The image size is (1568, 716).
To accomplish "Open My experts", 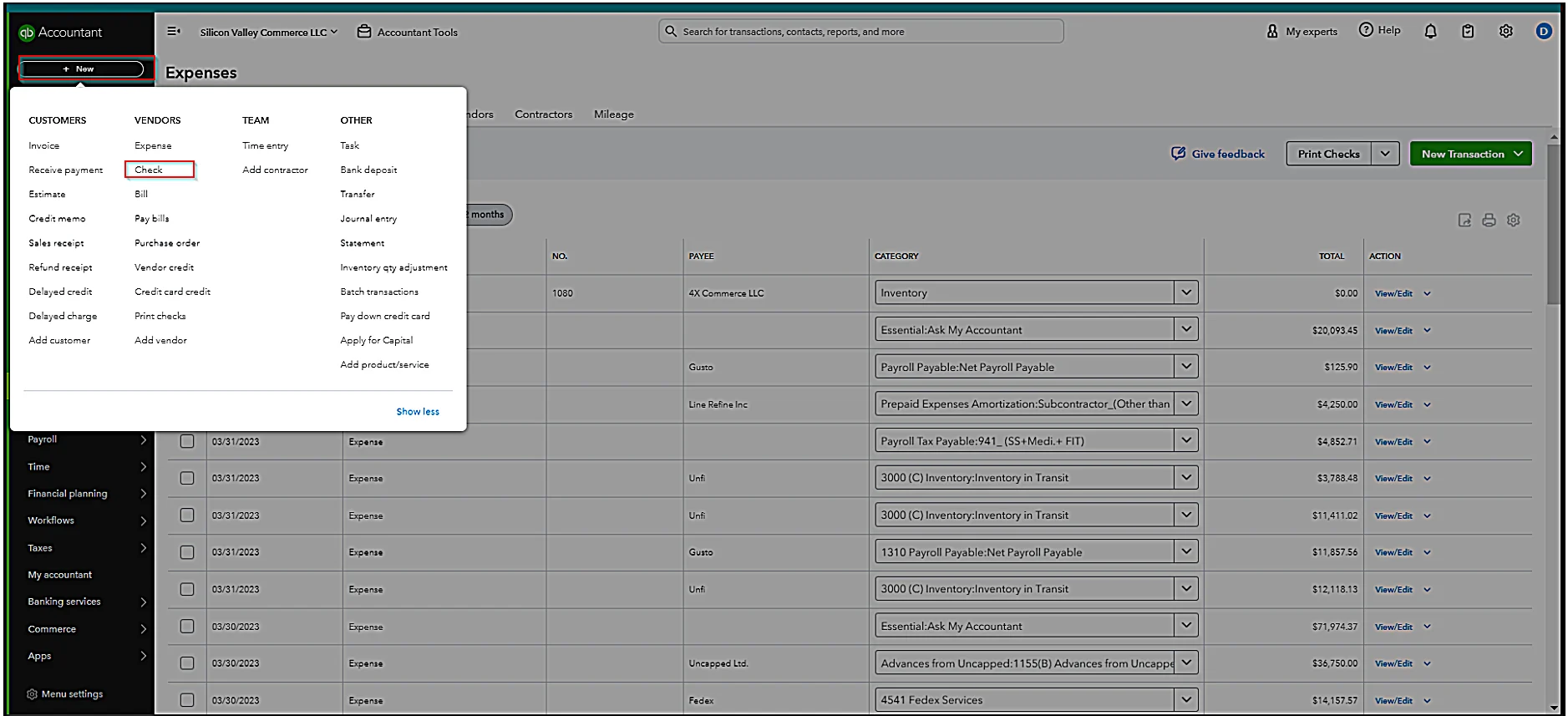I will 1302,31.
